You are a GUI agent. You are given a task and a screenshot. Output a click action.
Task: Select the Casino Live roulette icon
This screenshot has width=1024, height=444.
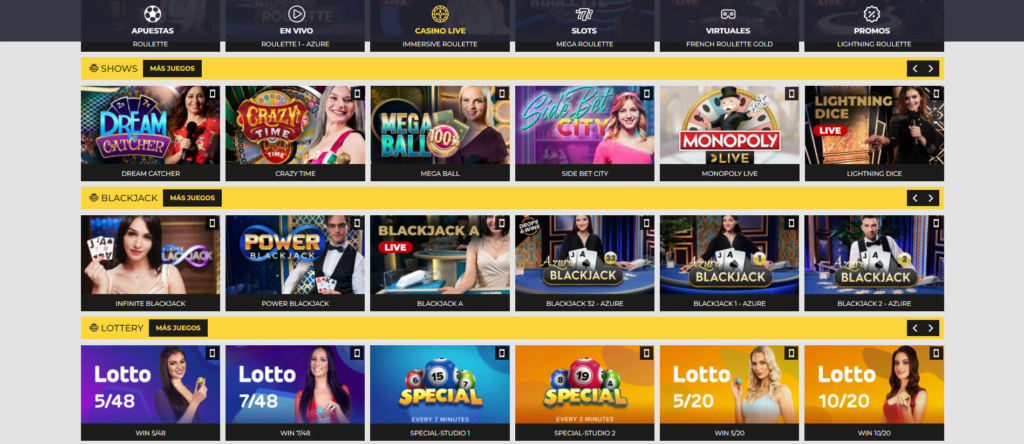click(x=440, y=14)
